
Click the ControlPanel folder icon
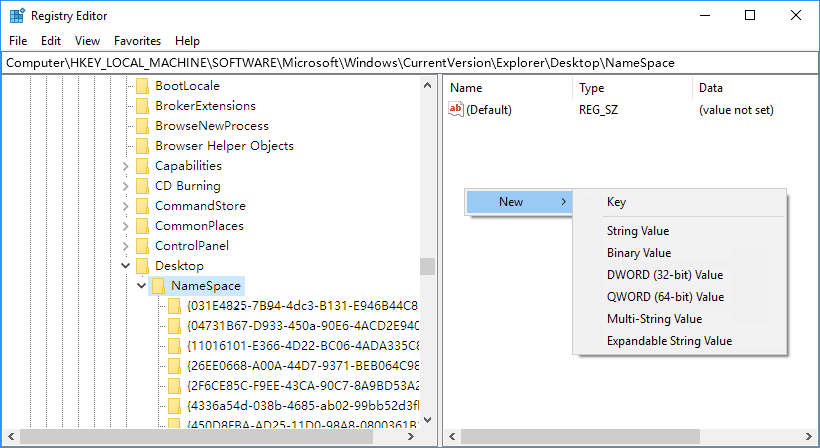[x=142, y=246]
